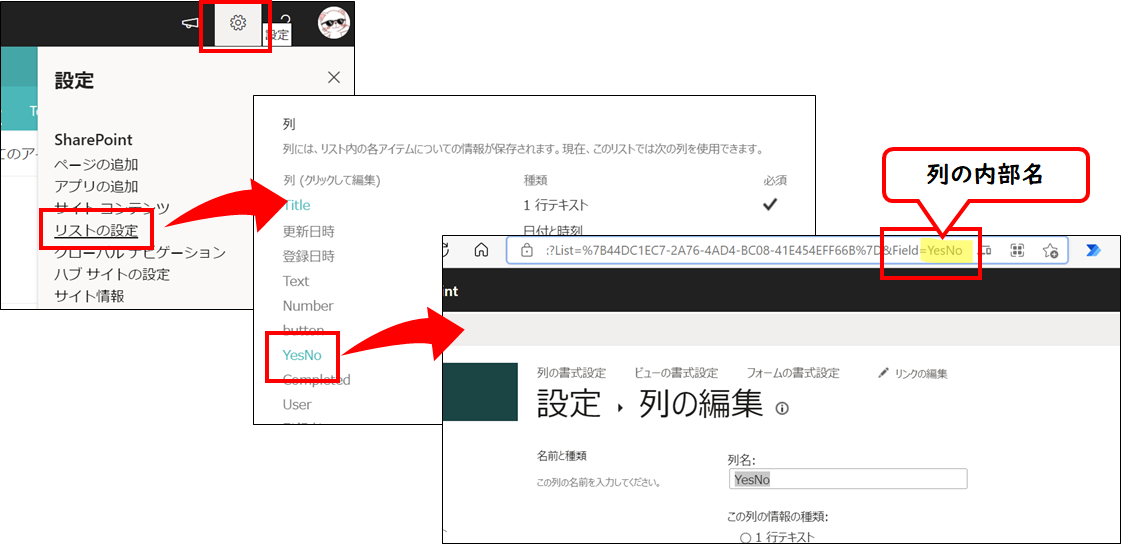Click the blue Power Automate extension icon
Image resolution: width=1121 pixels, height=544 pixels.
pos(1093,250)
